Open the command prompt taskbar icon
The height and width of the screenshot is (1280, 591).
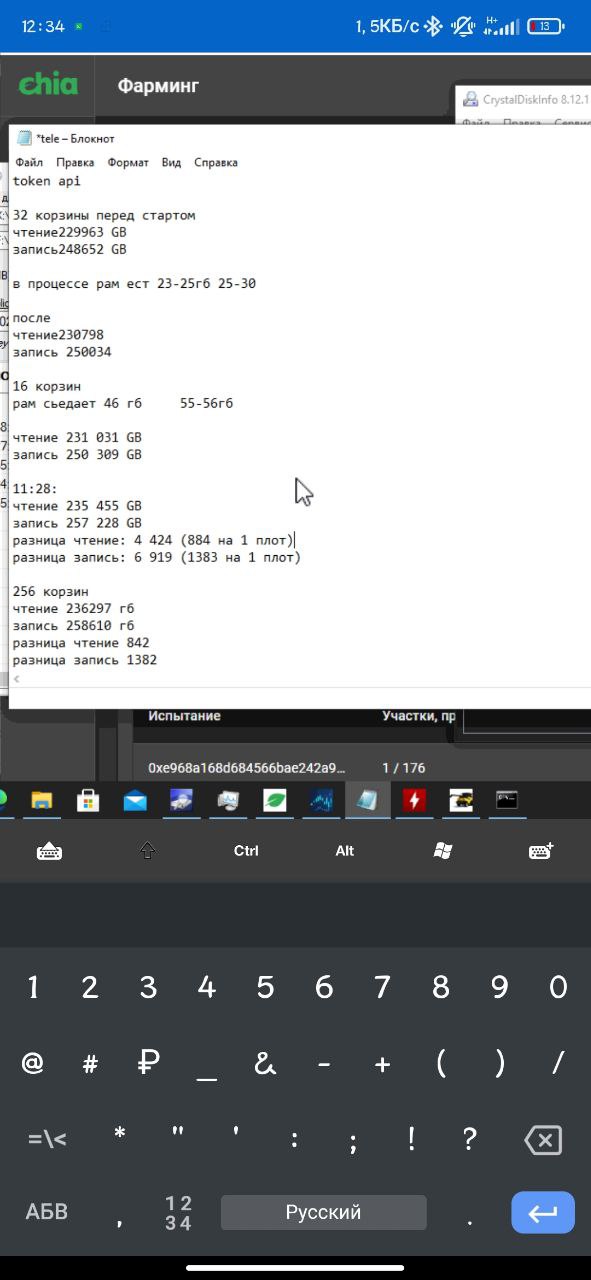coord(507,800)
